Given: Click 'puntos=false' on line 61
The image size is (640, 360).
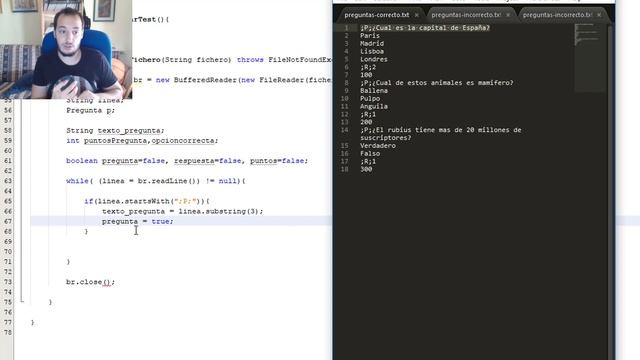Looking at the screenshot, I should pos(279,161).
